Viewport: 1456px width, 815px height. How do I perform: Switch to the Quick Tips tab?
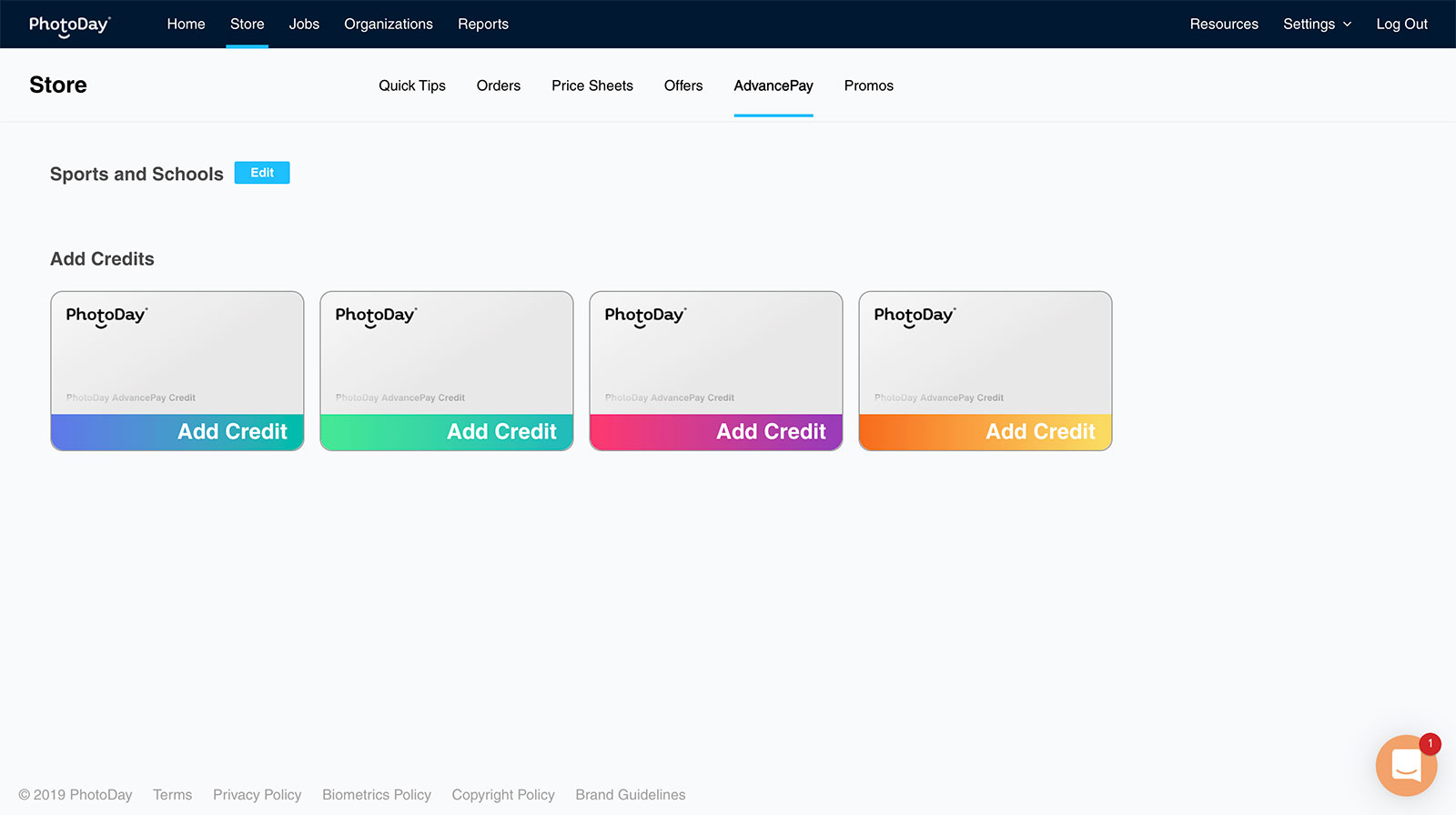point(412,86)
